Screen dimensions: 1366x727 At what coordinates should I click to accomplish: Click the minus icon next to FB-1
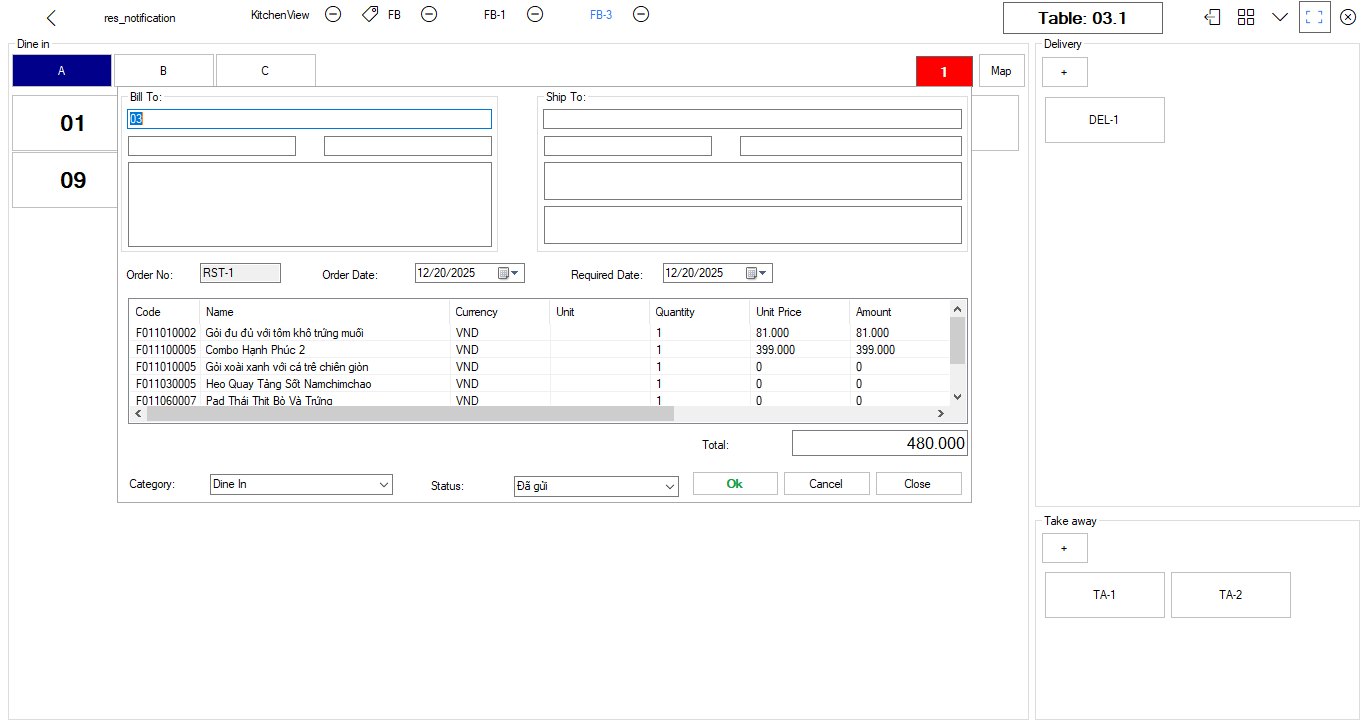[535, 15]
